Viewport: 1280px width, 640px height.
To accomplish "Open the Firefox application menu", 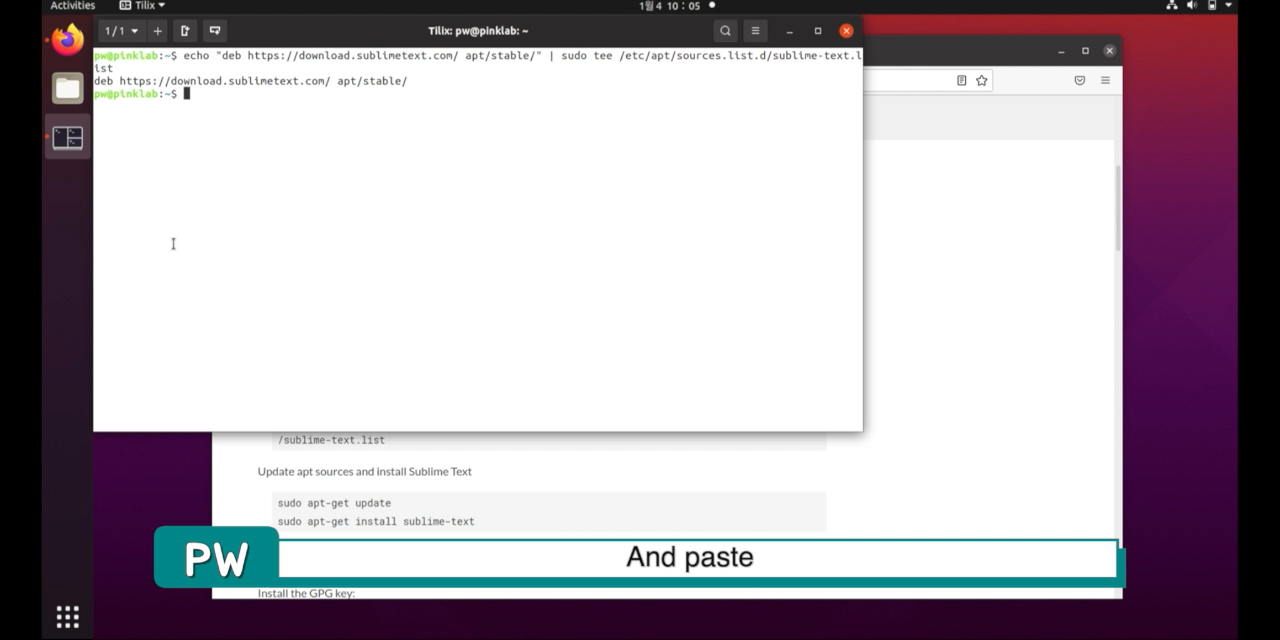I will click(1105, 80).
